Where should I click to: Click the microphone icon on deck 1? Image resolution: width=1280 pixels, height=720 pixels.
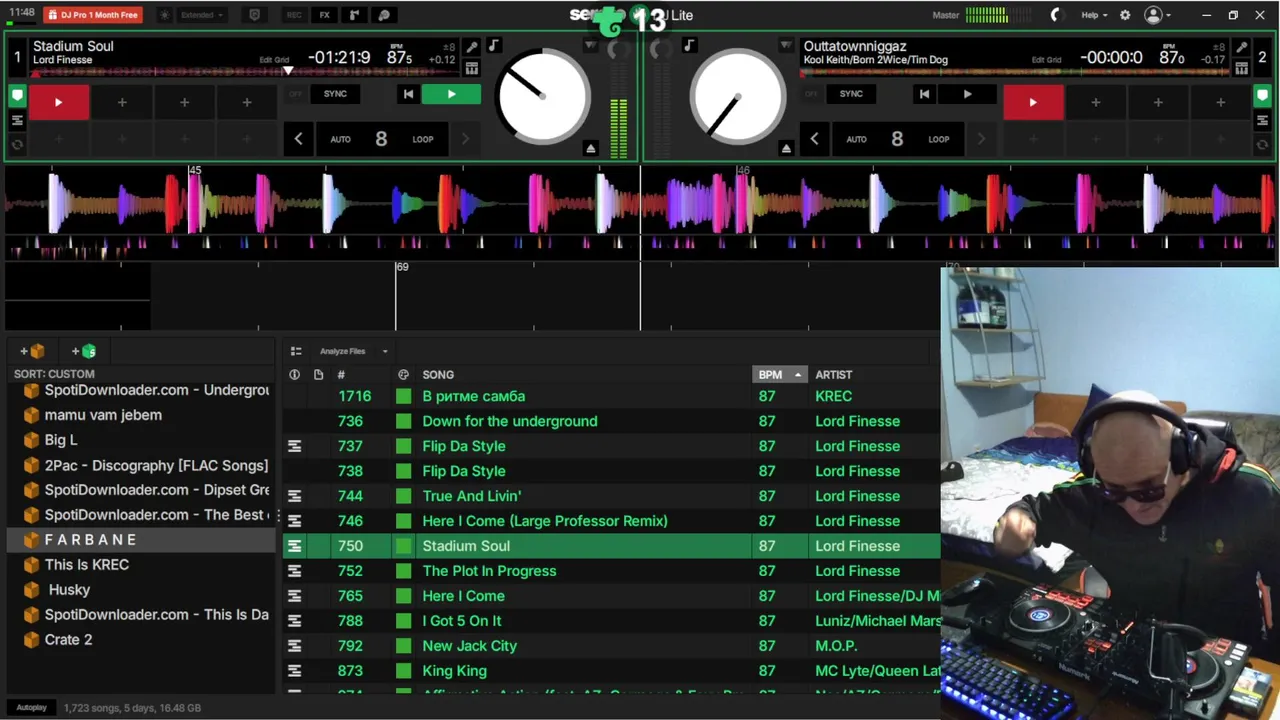(472, 47)
